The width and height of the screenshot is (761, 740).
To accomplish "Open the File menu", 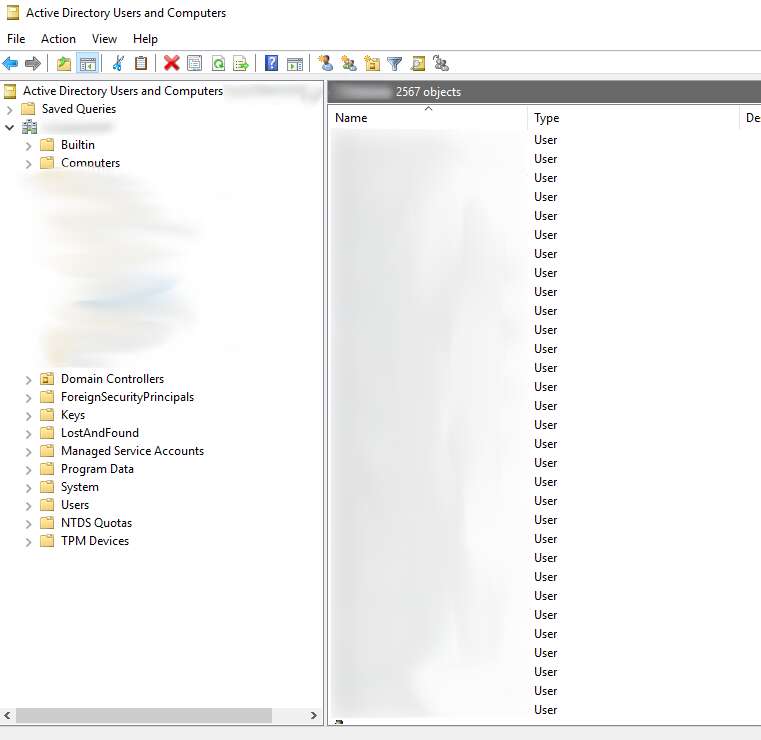I will [16, 39].
